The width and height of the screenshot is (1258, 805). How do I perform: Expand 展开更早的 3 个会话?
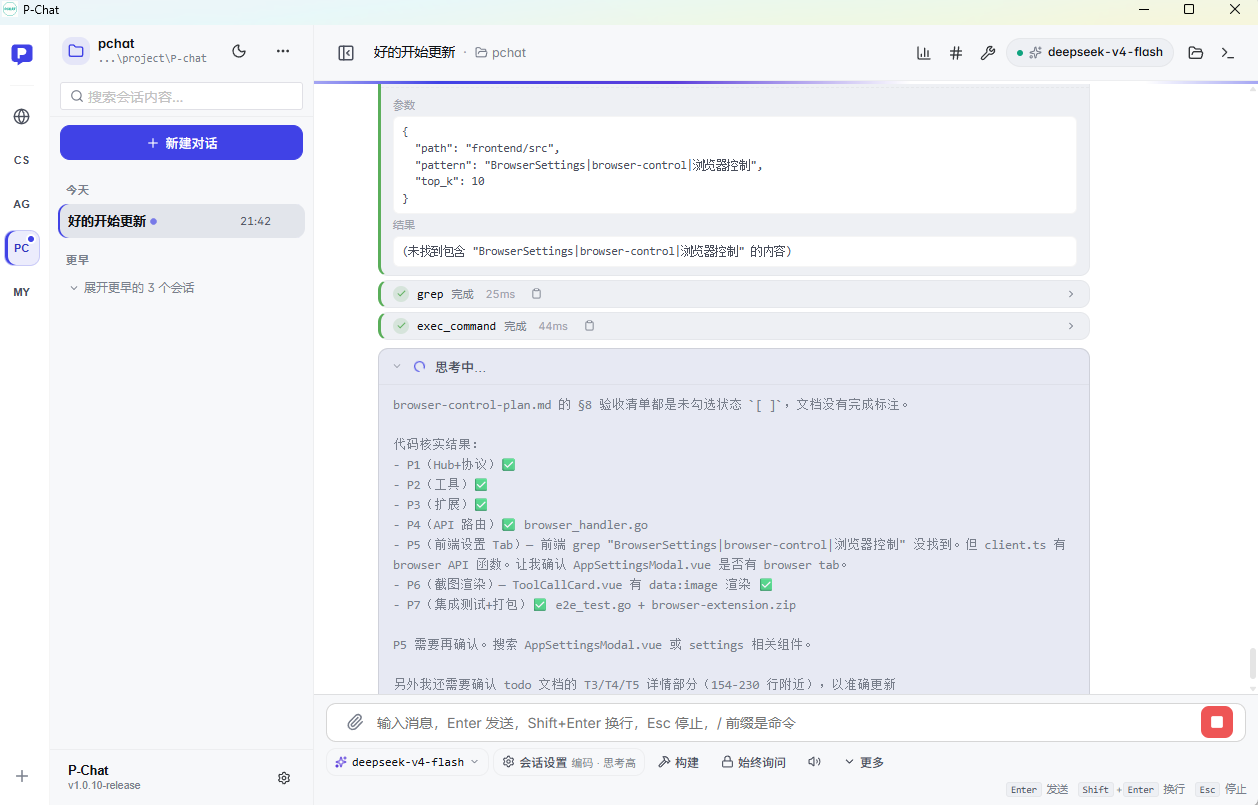click(x=131, y=288)
